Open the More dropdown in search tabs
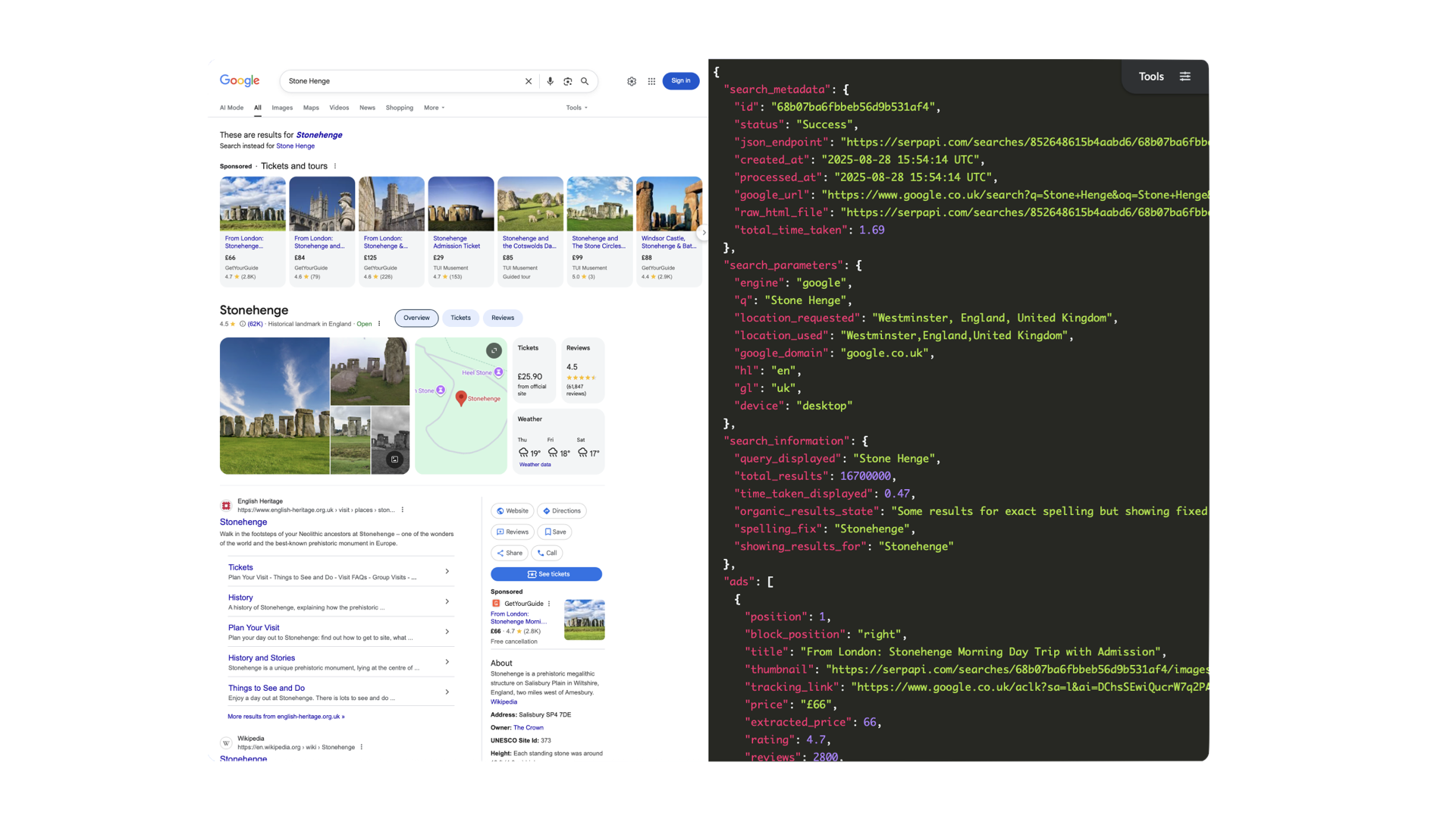1456x819 pixels. (434, 108)
